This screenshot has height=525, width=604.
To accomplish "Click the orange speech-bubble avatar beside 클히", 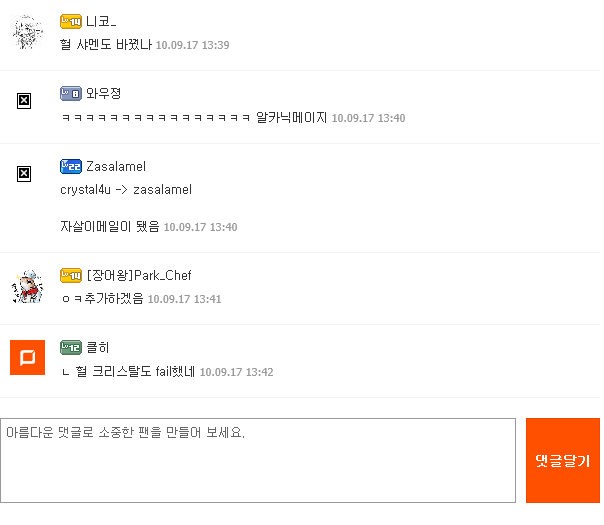I will pyautogui.click(x=28, y=357).
